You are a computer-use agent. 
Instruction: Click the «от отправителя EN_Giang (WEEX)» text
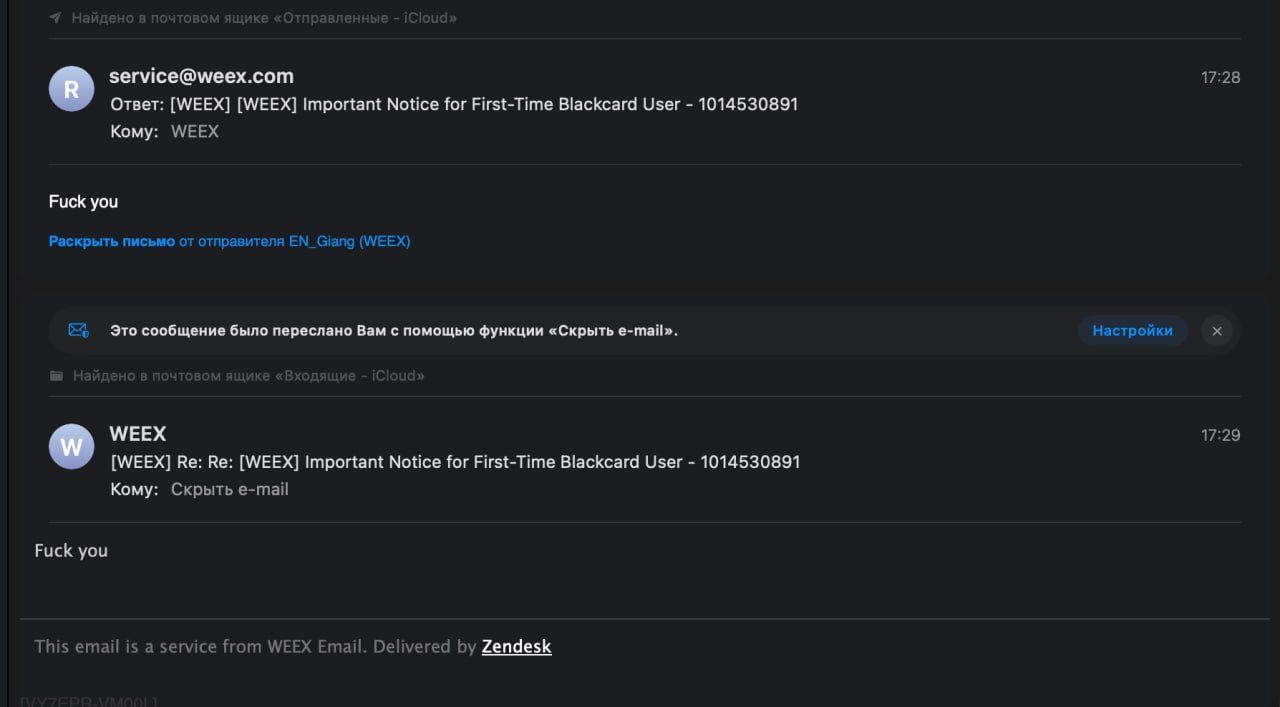[294, 241]
